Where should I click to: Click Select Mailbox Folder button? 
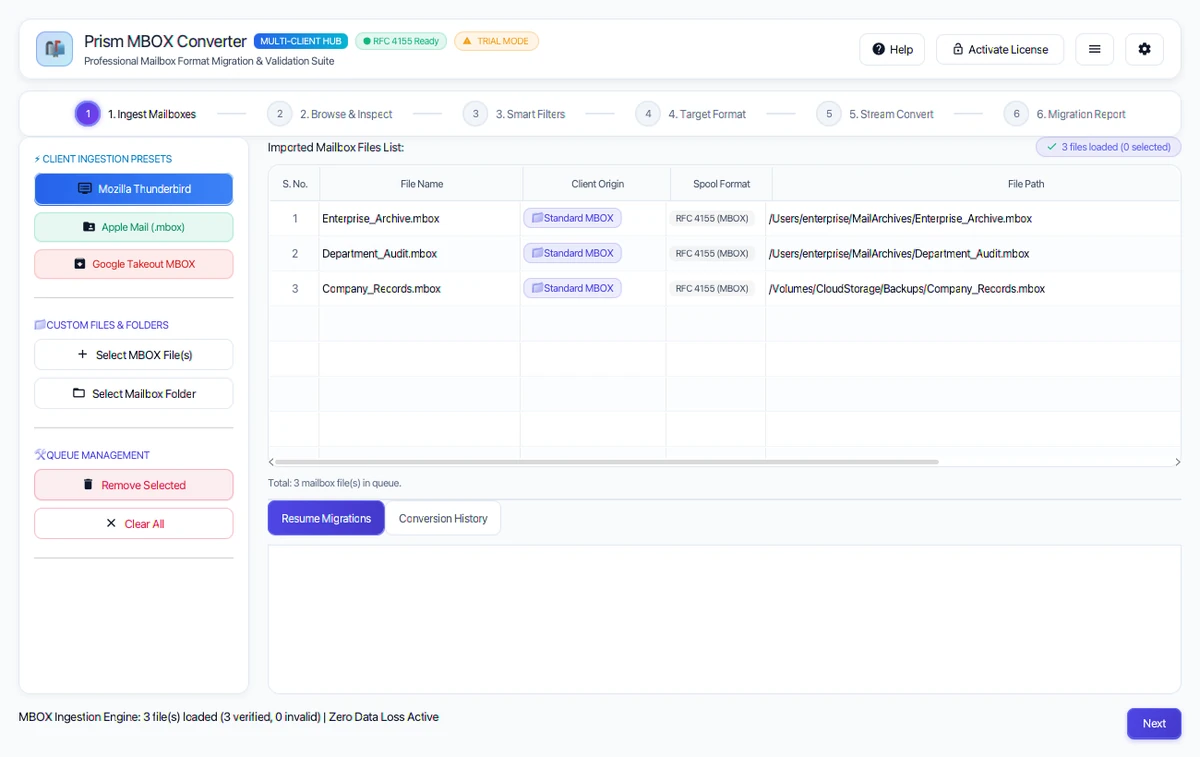pyautogui.click(x=134, y=394)
